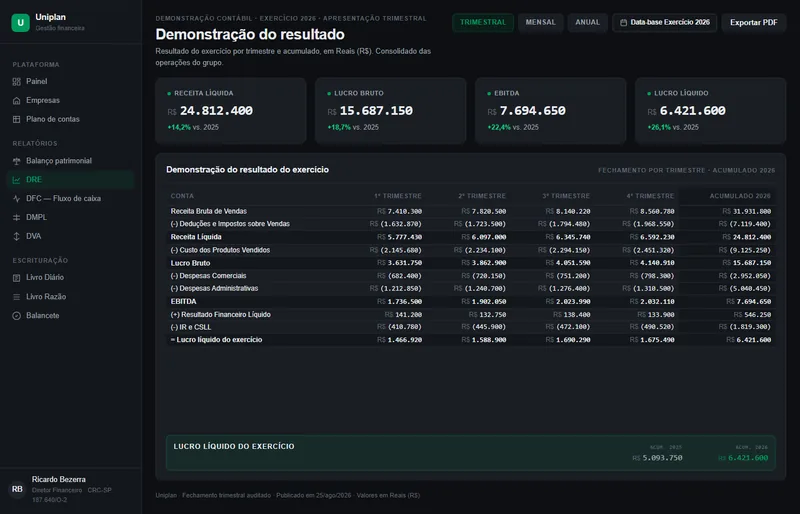800x514 pixels.
Task: Click the 3º Trimestre column header
Action: pos(566,196)
